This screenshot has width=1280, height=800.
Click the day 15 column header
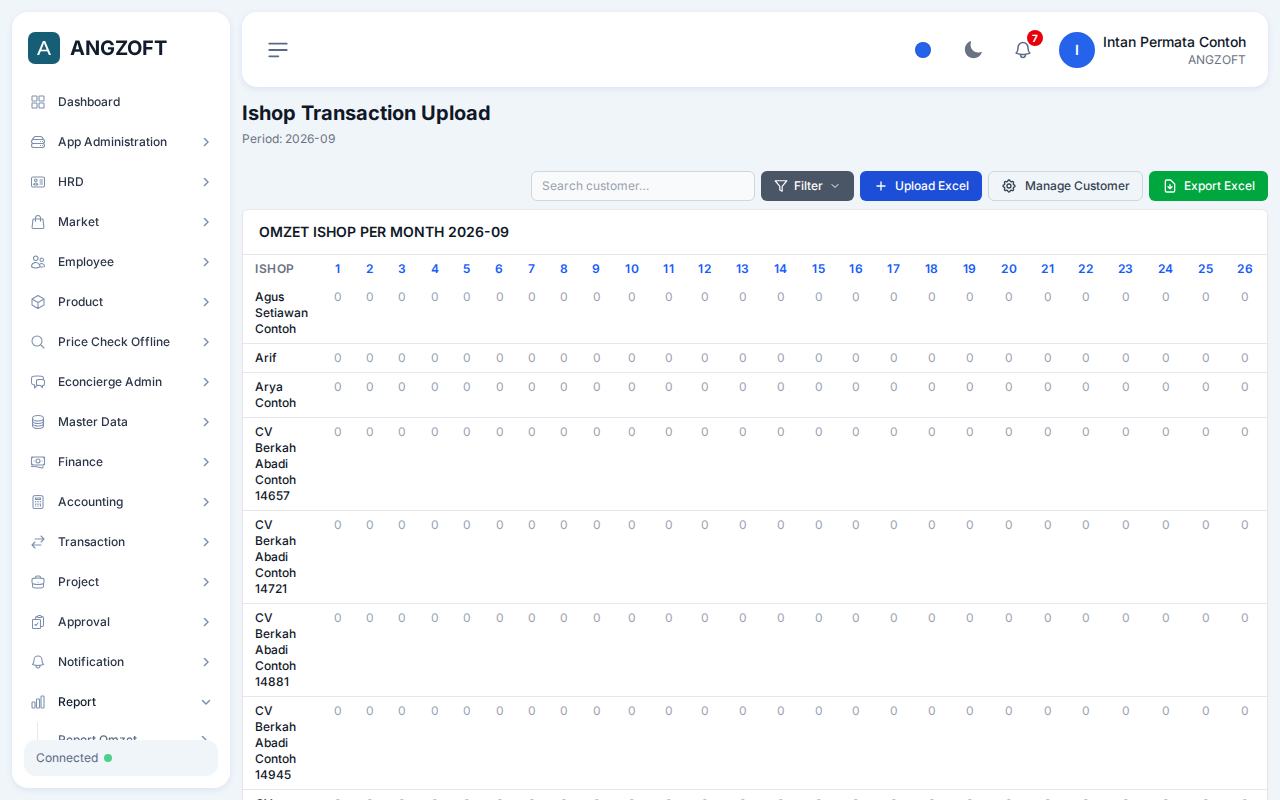point(818,269)
